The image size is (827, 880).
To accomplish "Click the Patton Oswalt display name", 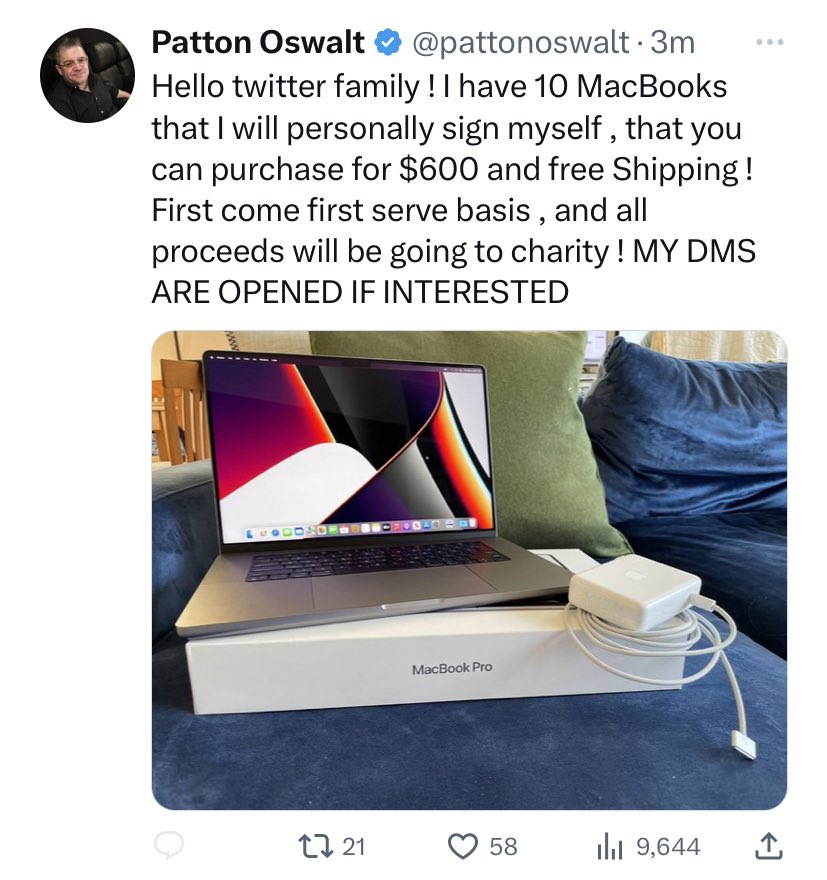I will [258, 43].
